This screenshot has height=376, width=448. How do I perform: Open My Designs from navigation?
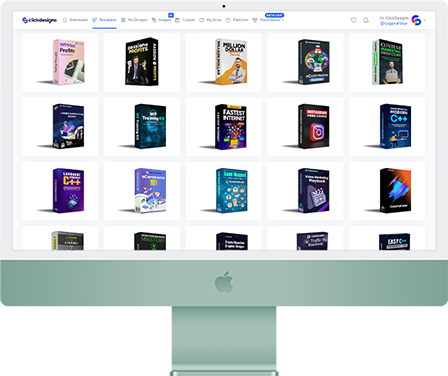coord(134,20)
